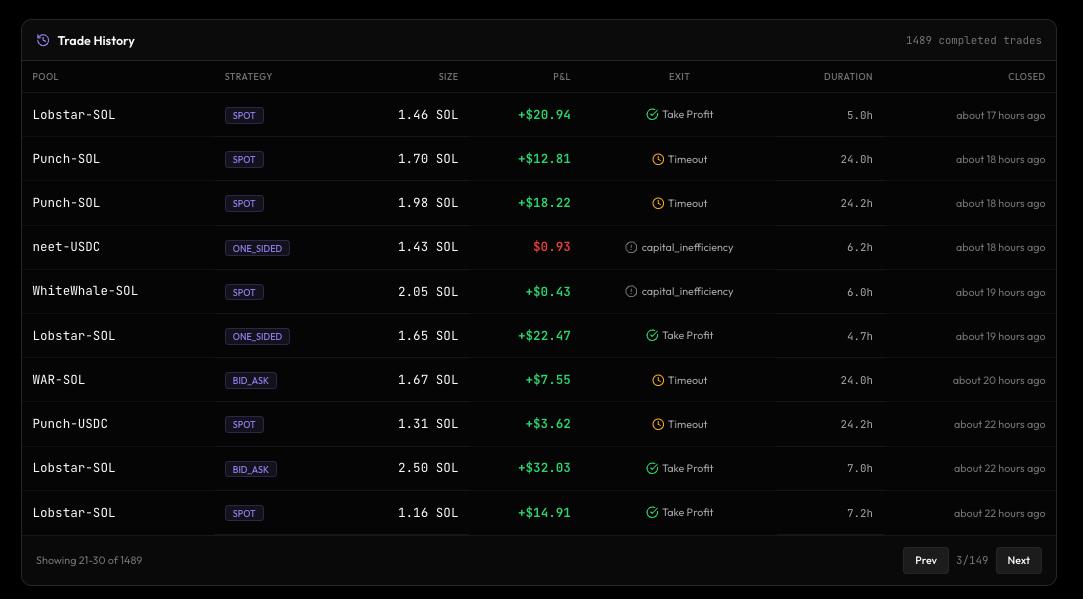The height and width of the screenshot is (599, 1083).
Task: Click the SPOT badge in the 1.16 SOL row
Action: tap(244, 513)
